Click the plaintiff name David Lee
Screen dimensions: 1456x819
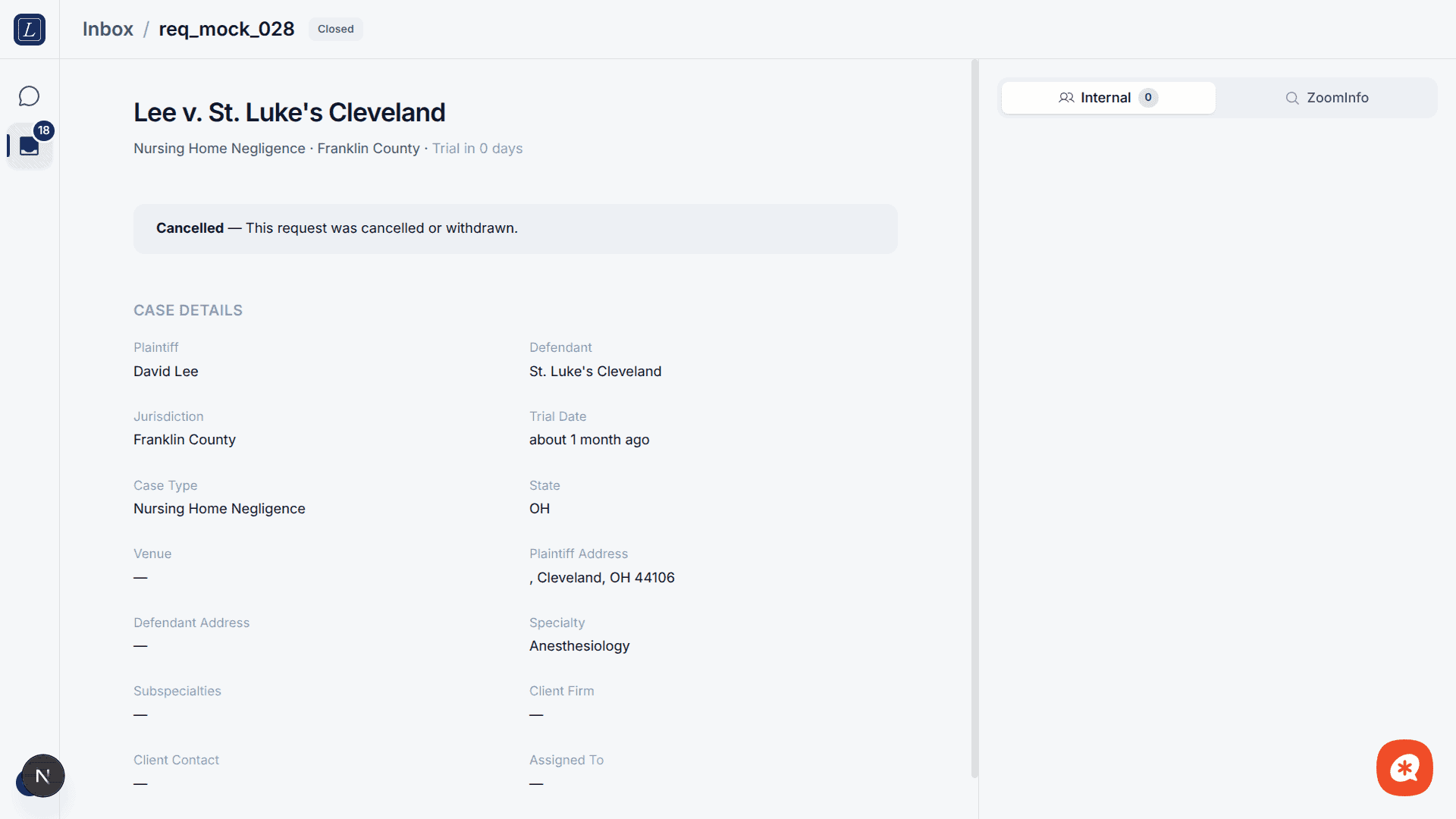[x=165, y=372]
